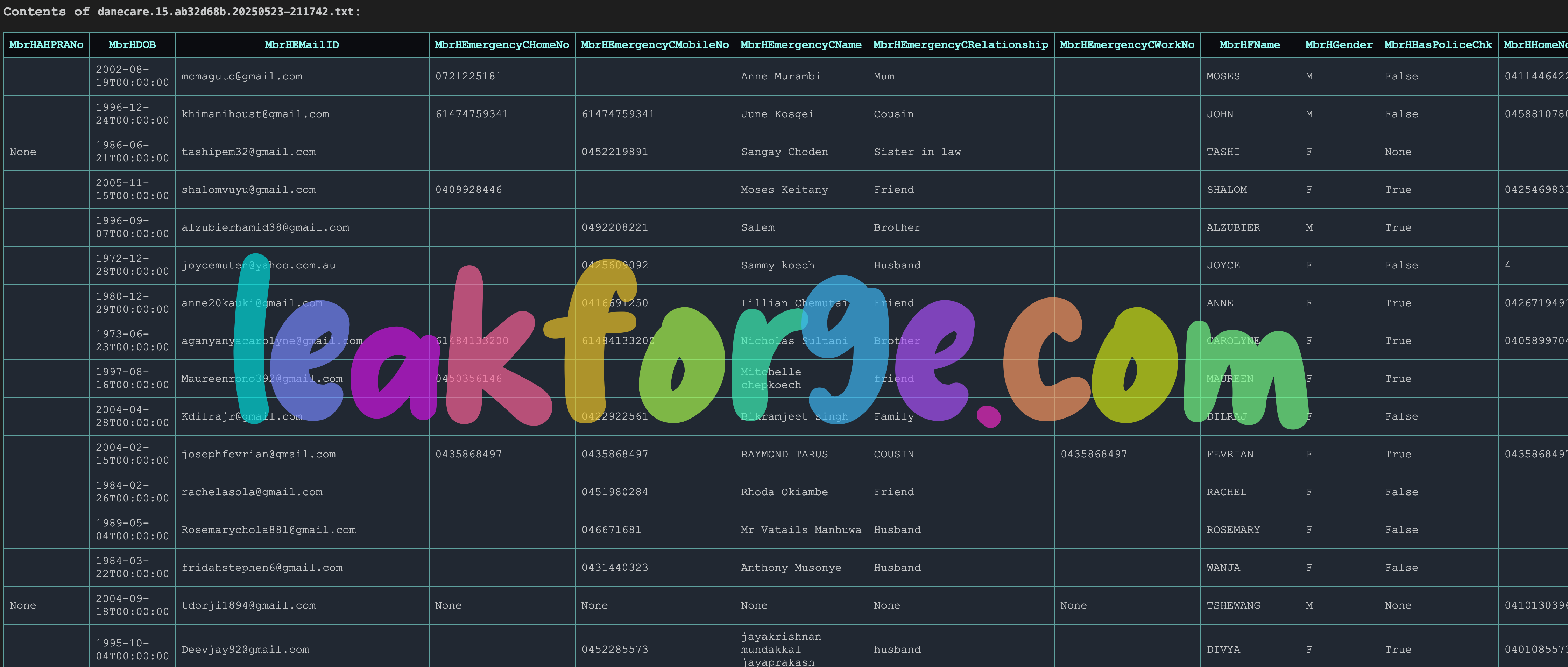Image resolution: width=1568 pixels, height=667 pixels.
Task: Select the MbrHEmergencyCHomeNo column header
Action: tap(502, 45)
